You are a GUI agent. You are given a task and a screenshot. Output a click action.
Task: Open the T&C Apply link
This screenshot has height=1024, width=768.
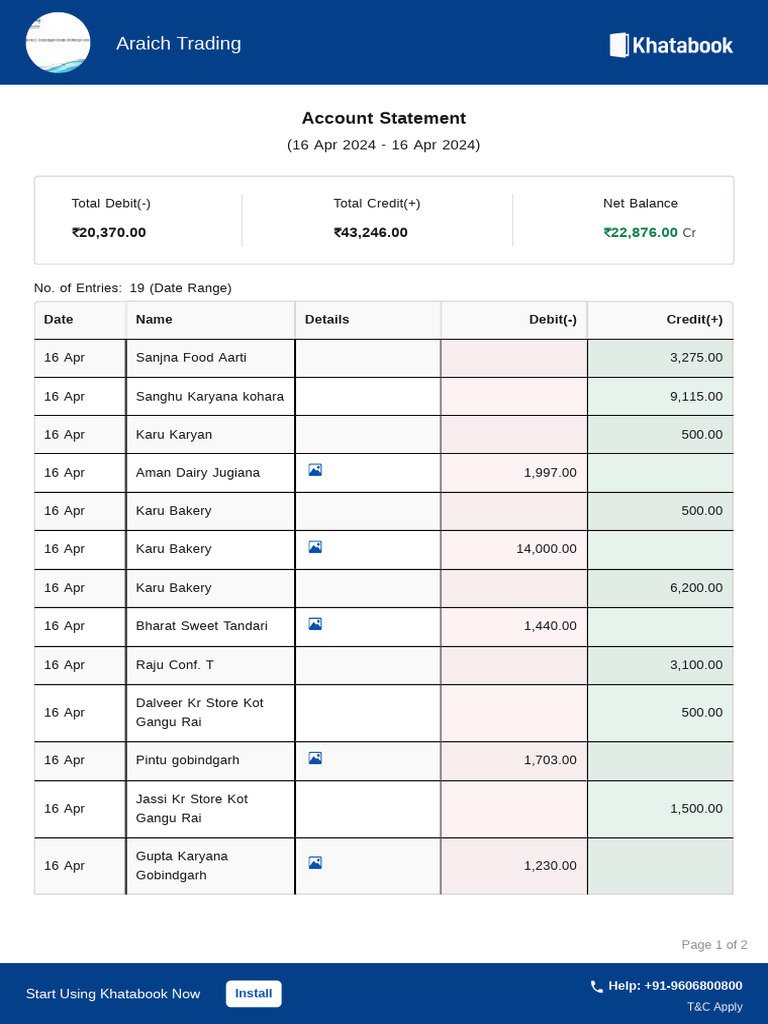[714, 1007]
